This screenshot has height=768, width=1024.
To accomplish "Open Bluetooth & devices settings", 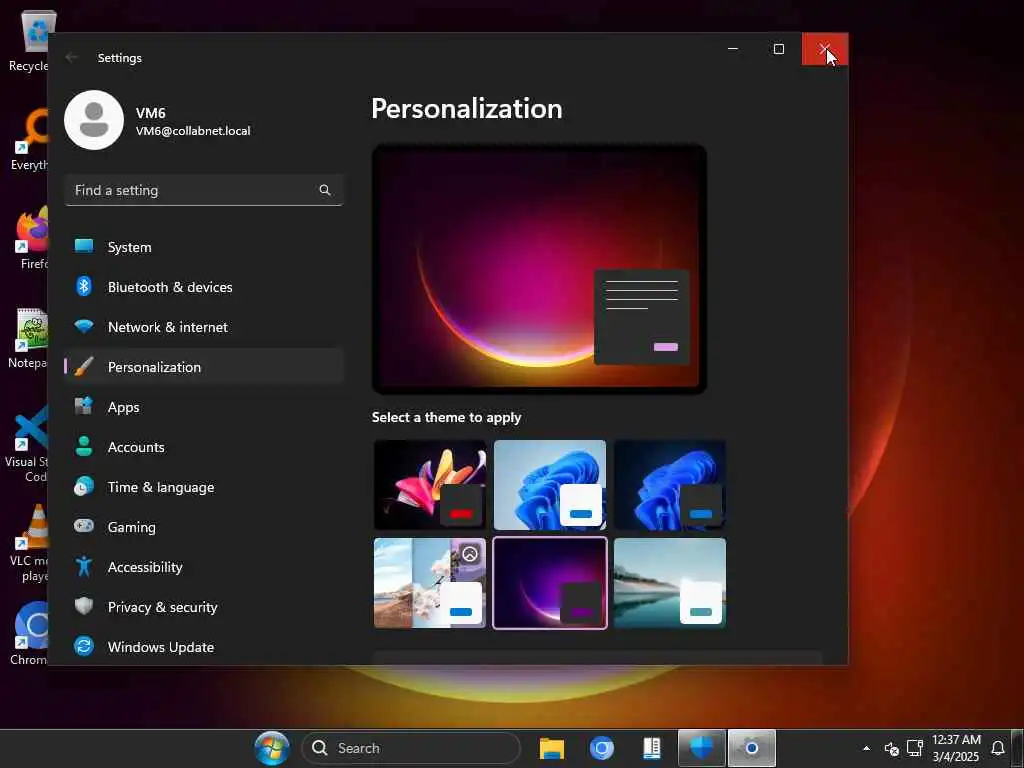I will [204, 287].
